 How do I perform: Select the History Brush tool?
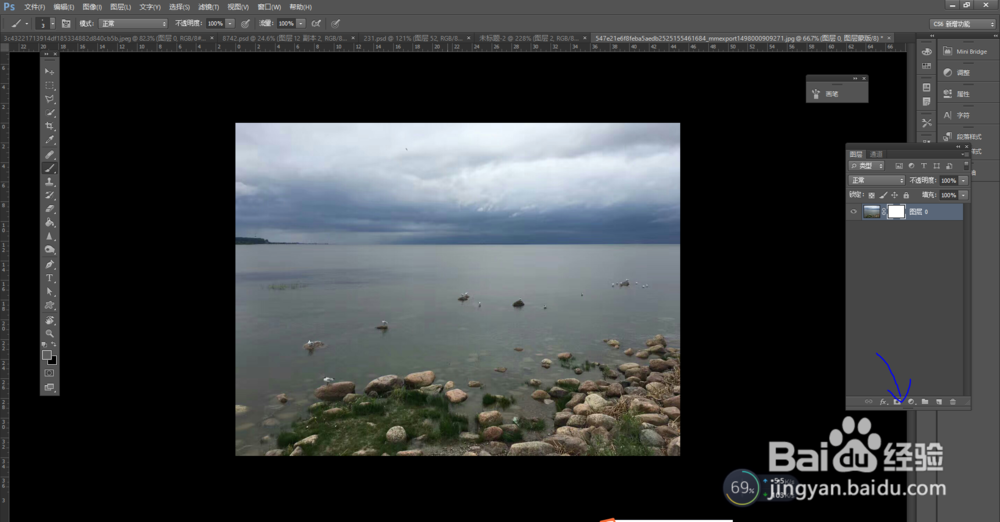(50, 195)
